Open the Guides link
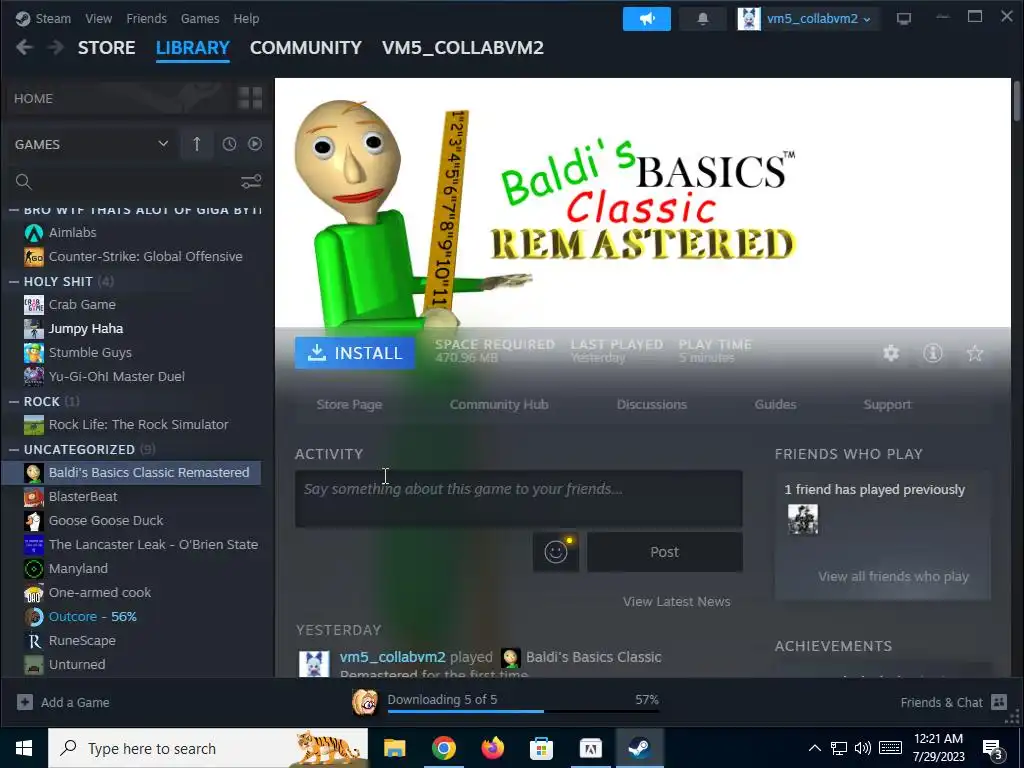Image resolution: width=1024 pixels, height=768 pixels. (x=775, y=405)
